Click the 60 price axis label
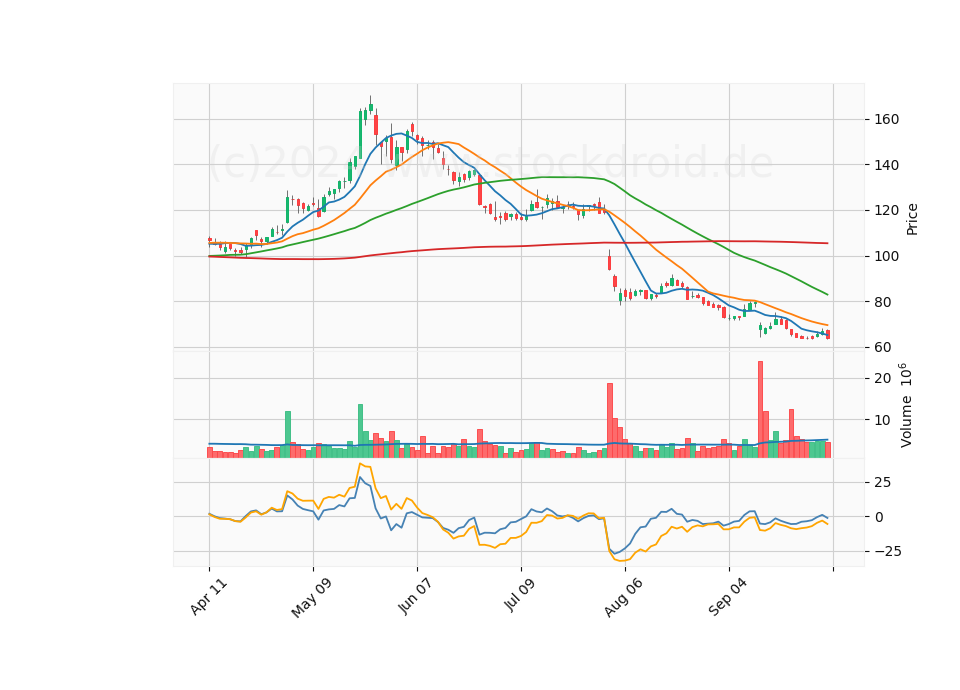 click(x=883, y=347)
